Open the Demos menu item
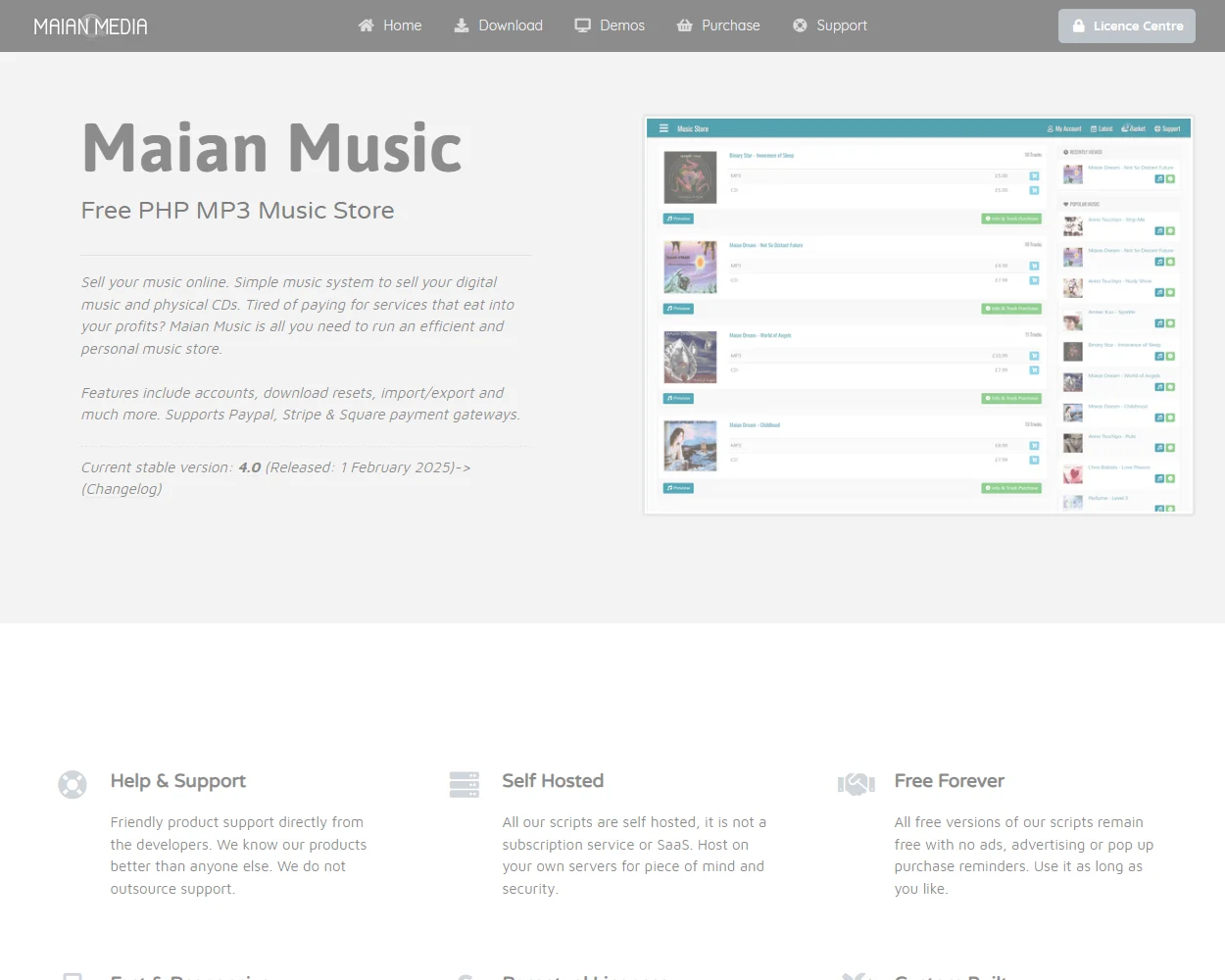The image size is (1225, 980). pos(610,25)
